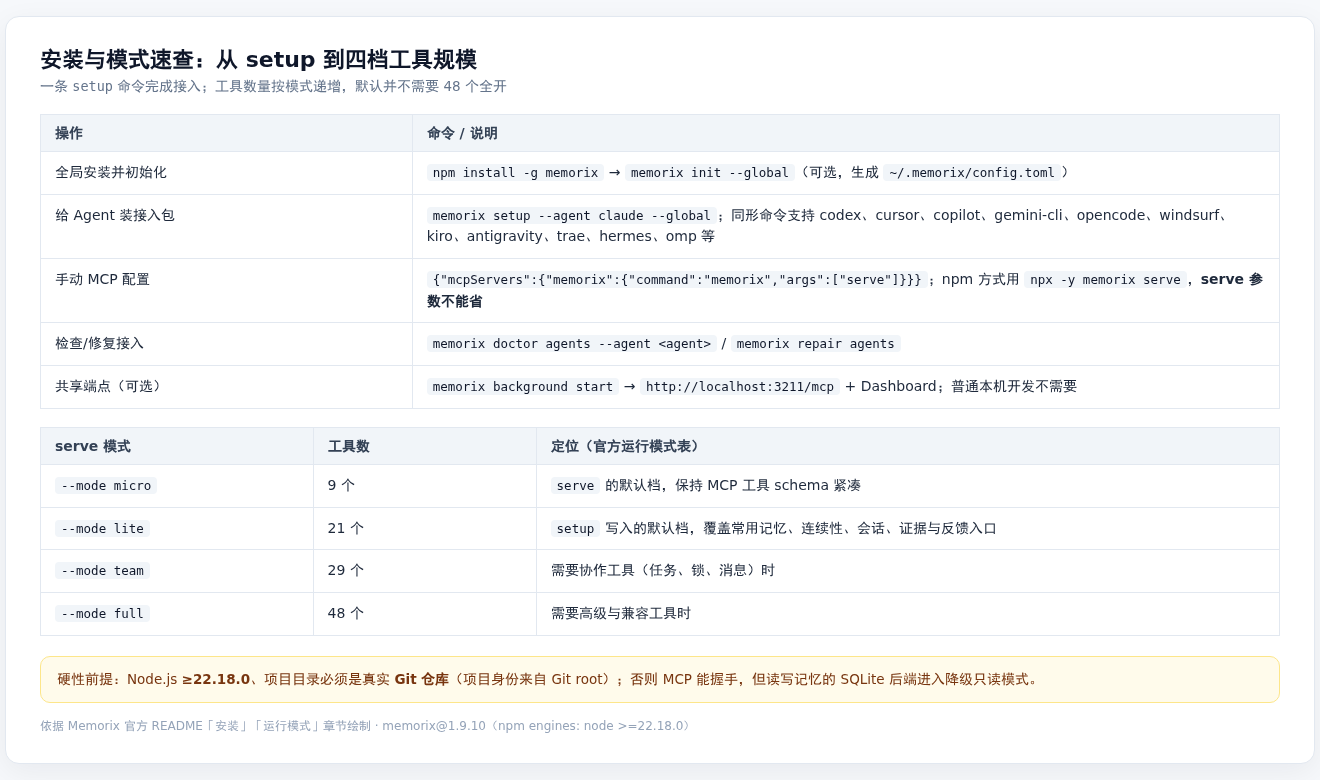This screenshot has height=780, width=1320.
Task: Click the "memorix doctor agents --agent <agent>" code
Action: click(572, 344)
